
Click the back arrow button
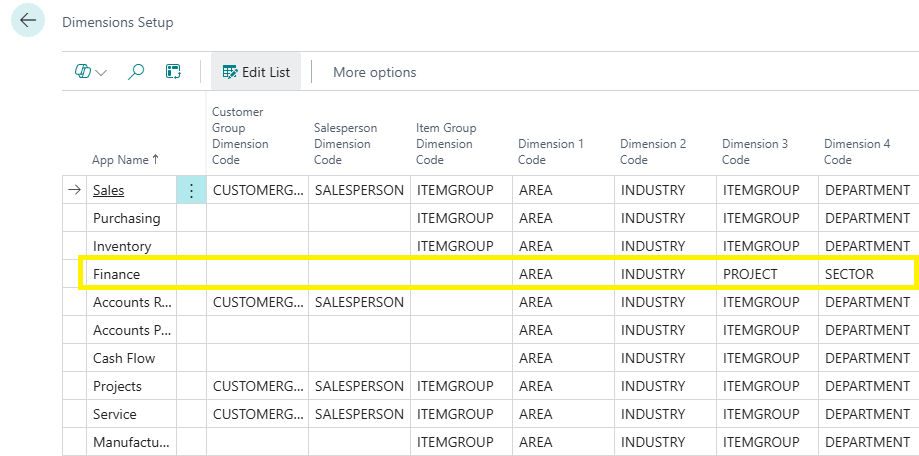(x=27, y=21)
